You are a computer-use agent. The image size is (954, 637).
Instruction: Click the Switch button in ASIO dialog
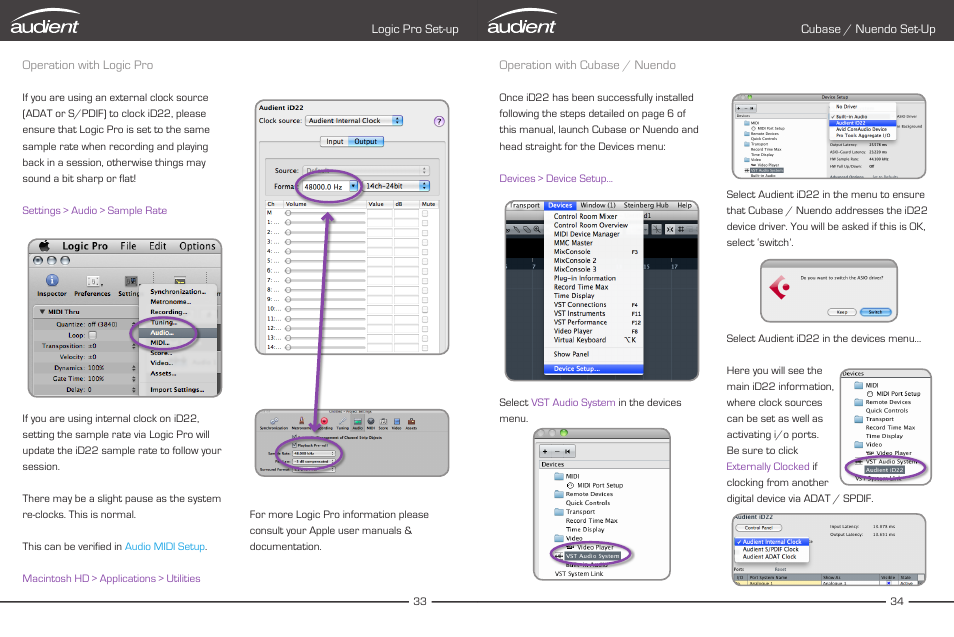pyautogui.click(x=875, y=312)
